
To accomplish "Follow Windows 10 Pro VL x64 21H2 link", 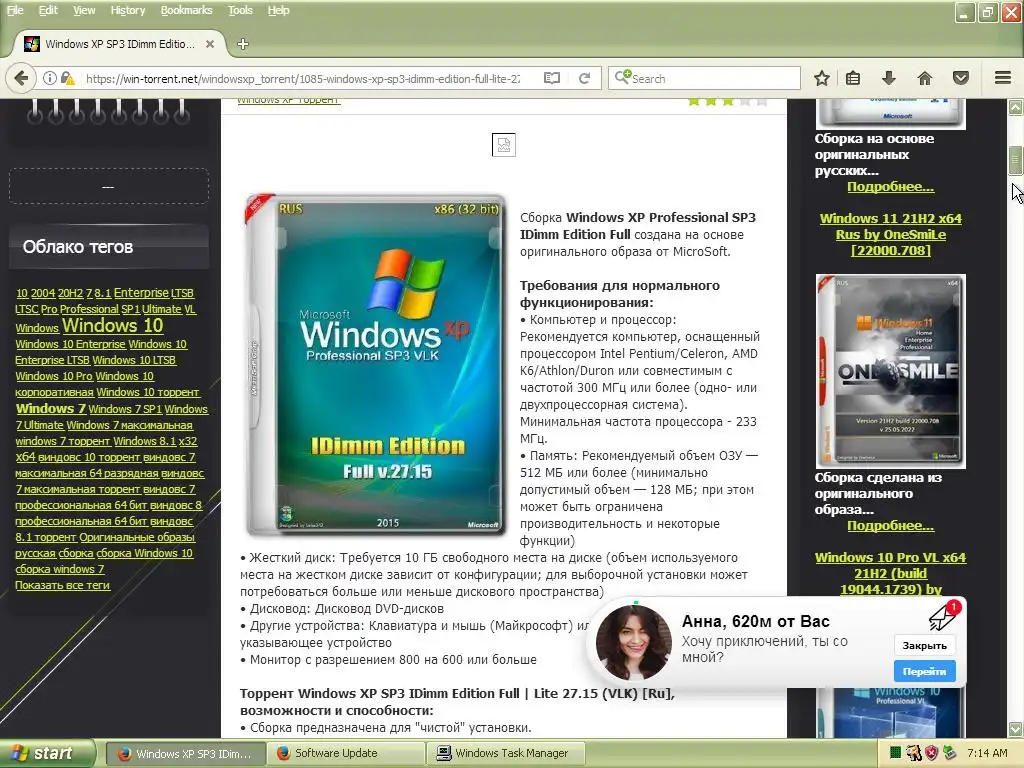I will coord(891,573).
